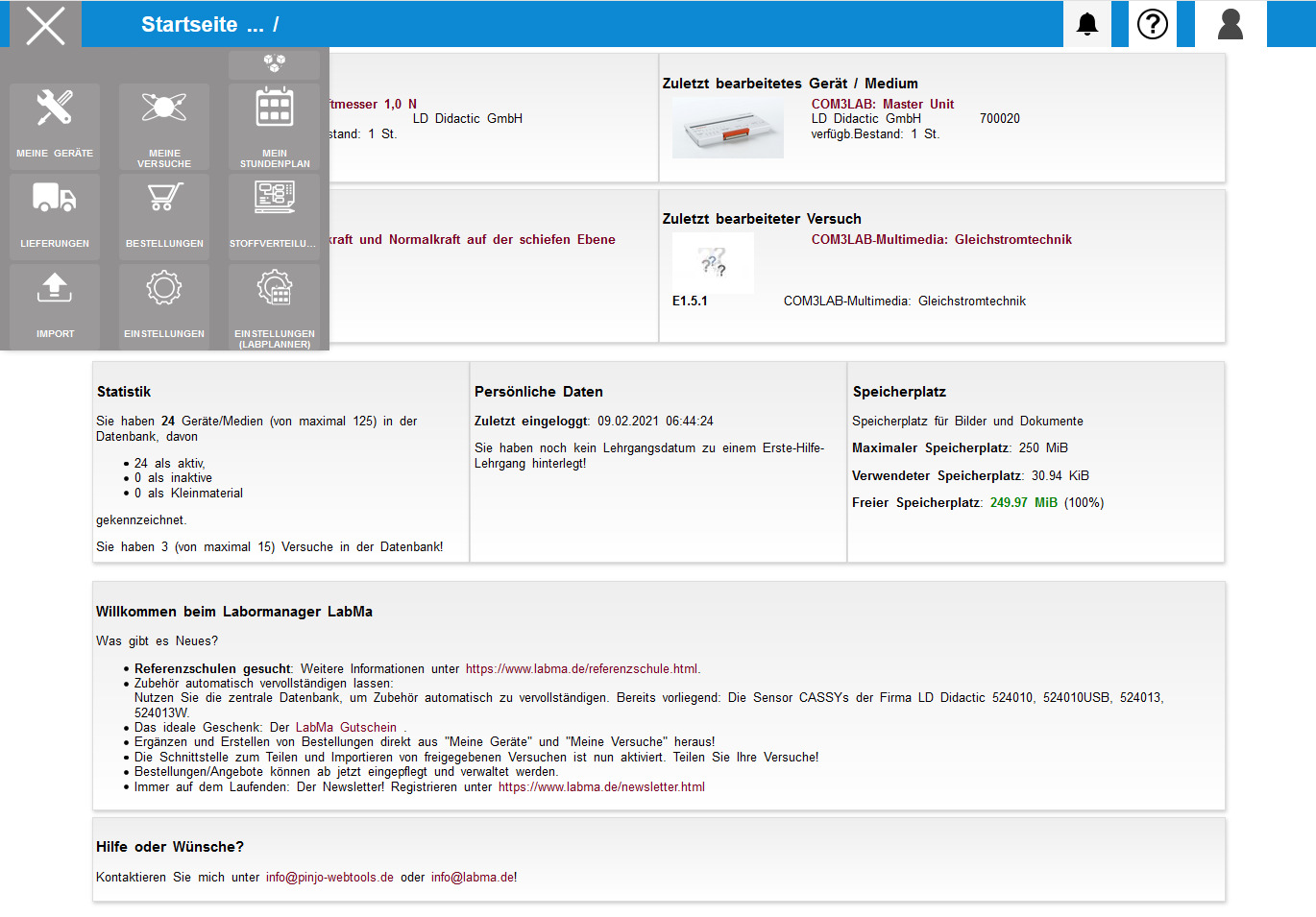Open the Normalkraft auf der schiefen Ebene link
The image size is (1316, 917).
[x=473, y=239]
